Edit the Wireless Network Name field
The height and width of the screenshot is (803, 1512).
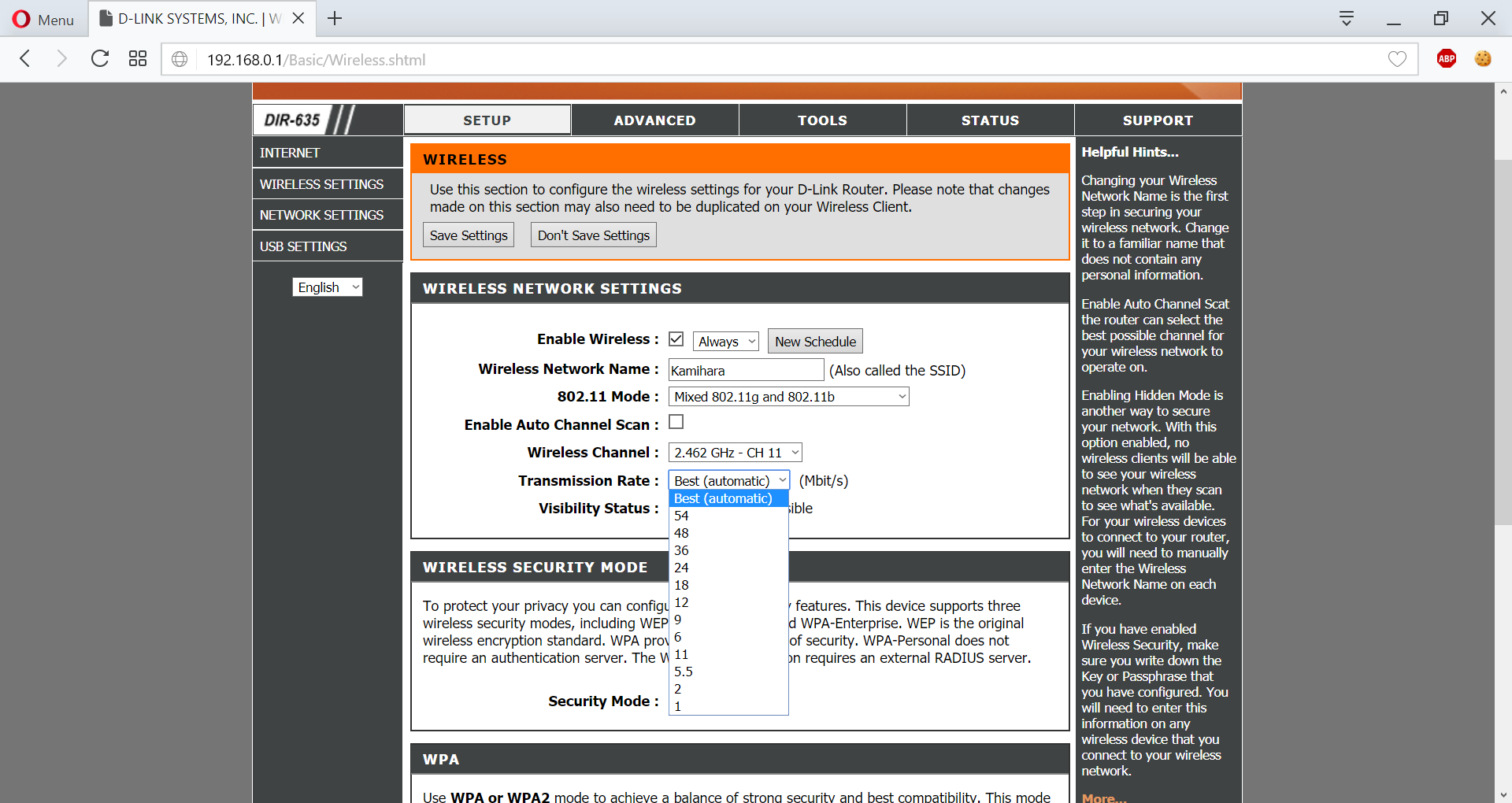pos(747,370)
